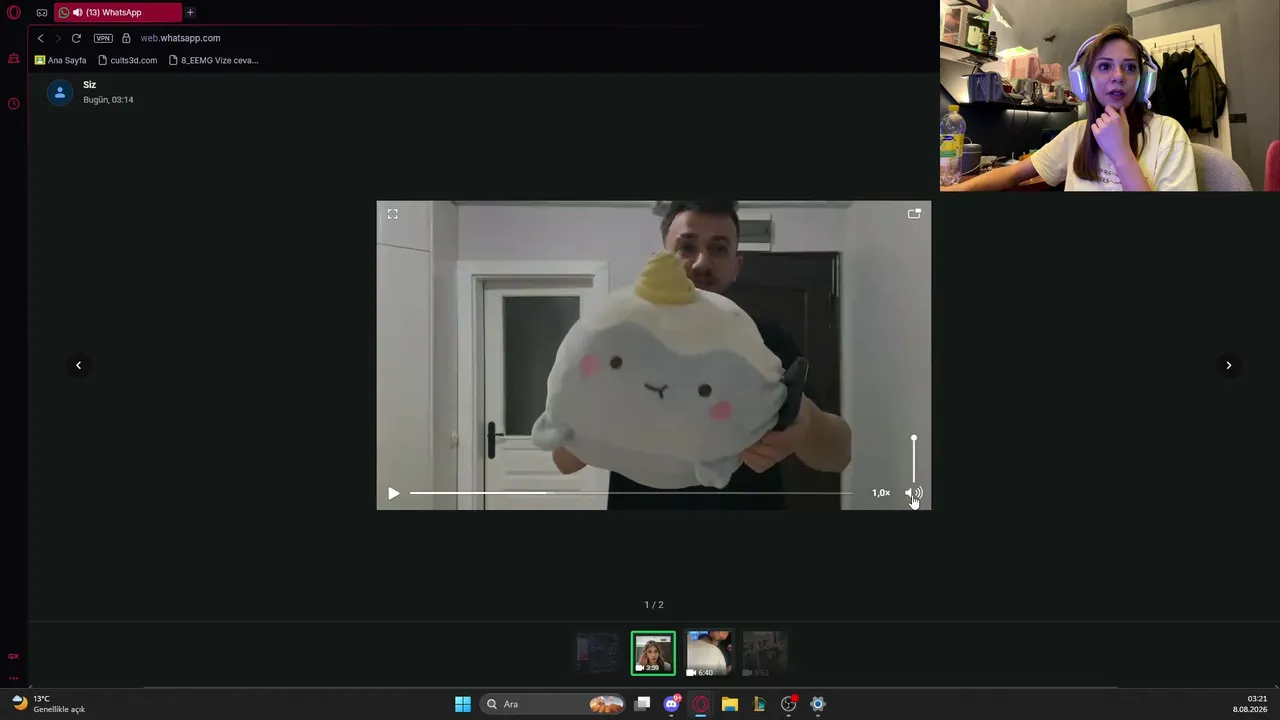The height and width of the screenshot is (720, 1280).
Task: Open the cults3d.com bookmark
Action: (x=128, y=60)
